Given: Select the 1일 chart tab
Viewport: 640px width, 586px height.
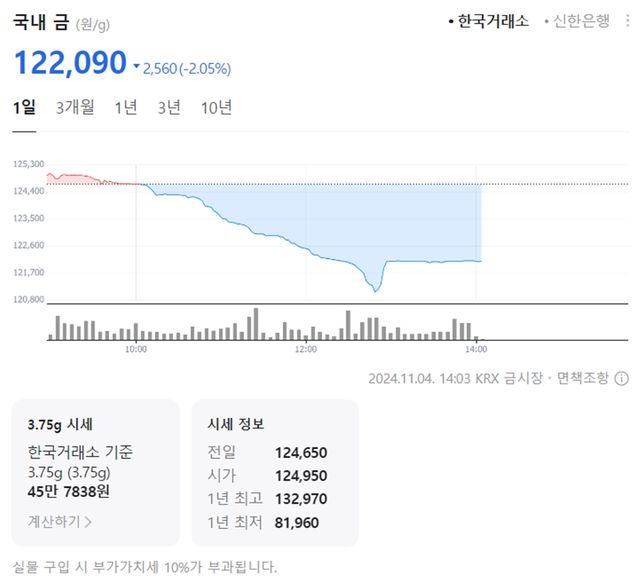Looking at the screenshot, I should click(24, 108).
